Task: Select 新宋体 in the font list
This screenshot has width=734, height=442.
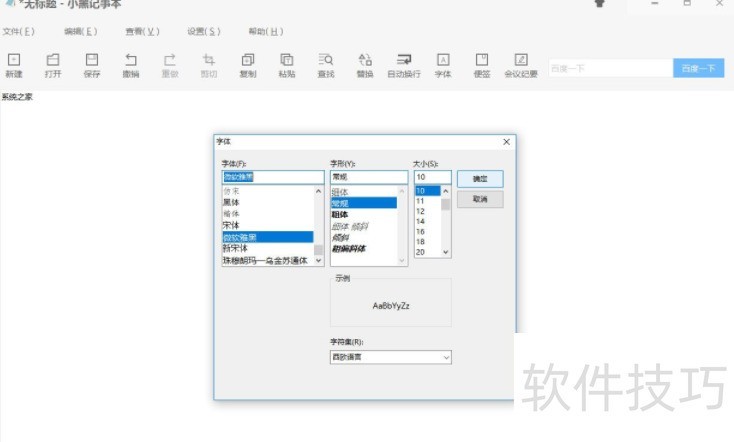Action: pos(268,248)
